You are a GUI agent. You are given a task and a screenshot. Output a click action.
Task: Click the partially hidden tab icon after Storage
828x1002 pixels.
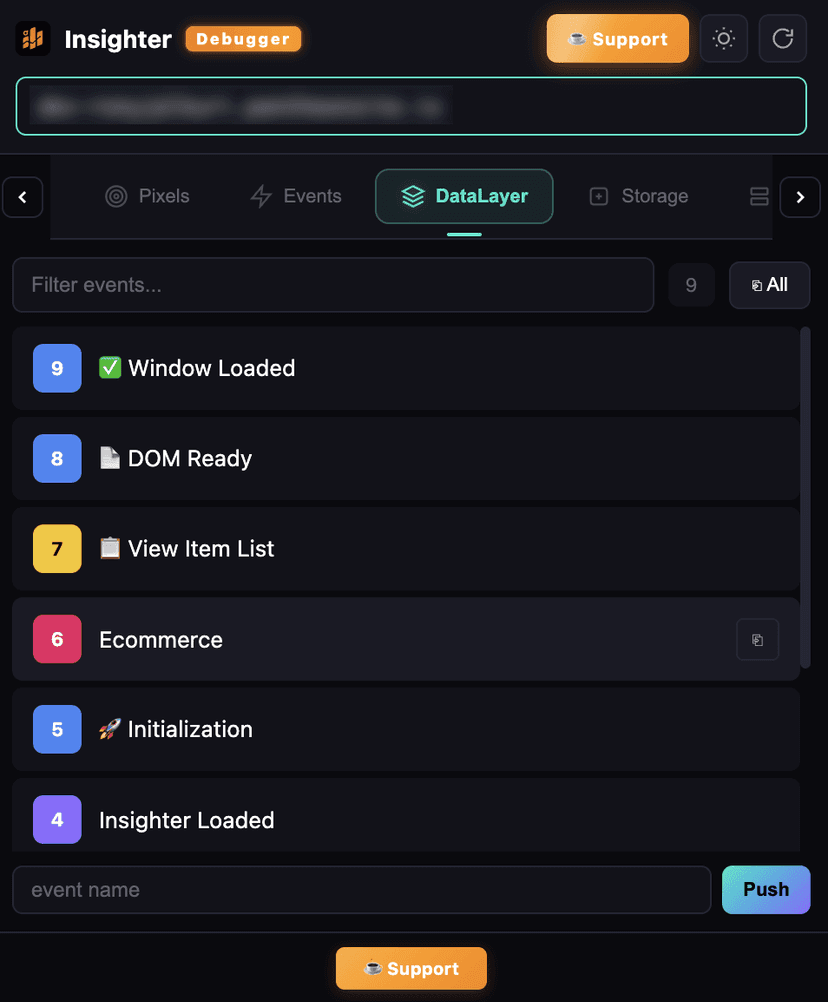[x=759, y=196]
